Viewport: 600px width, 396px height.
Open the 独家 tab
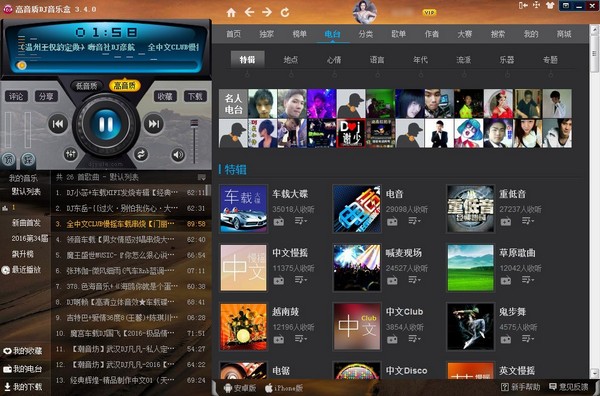(266, 34)
